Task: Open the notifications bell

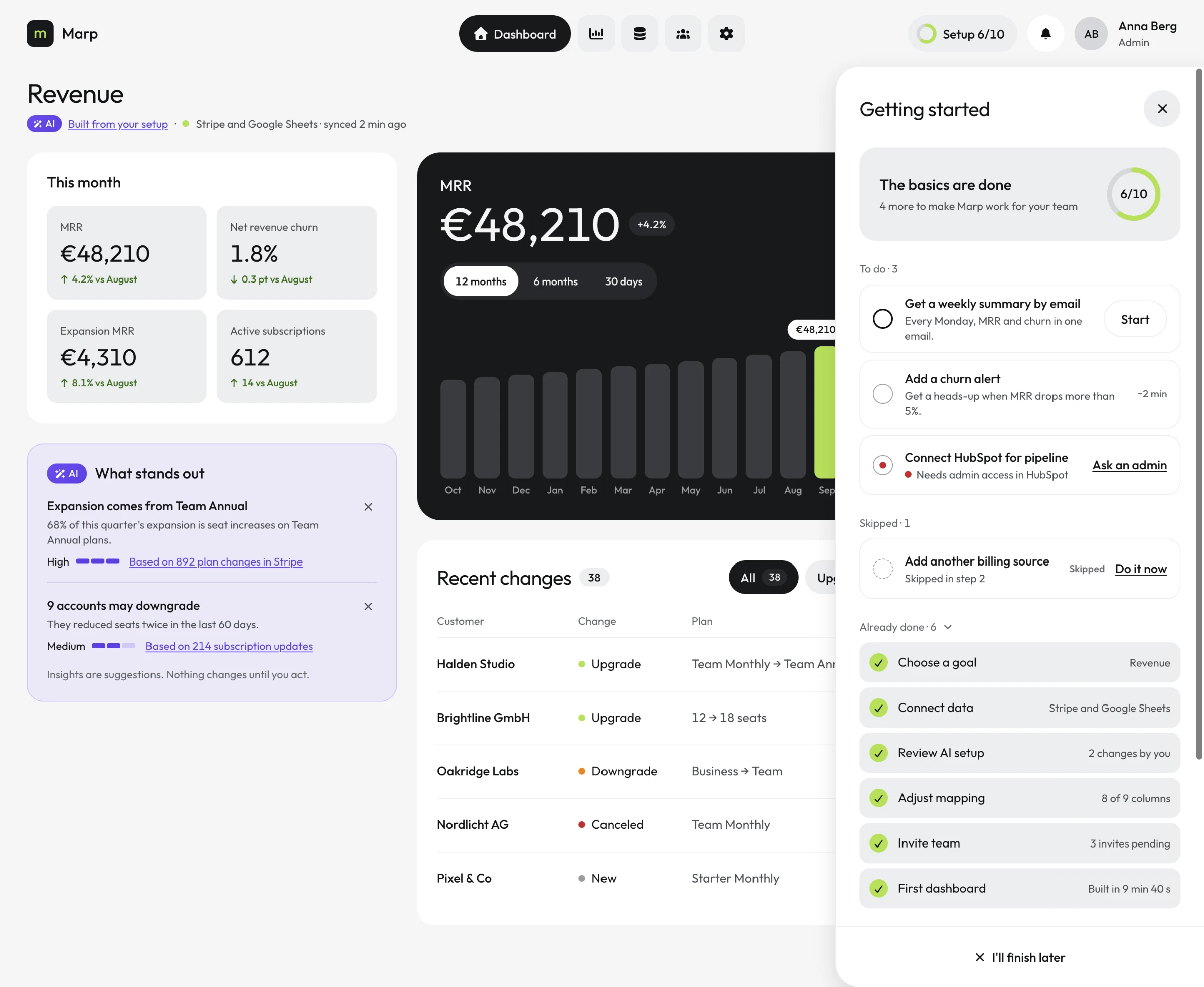Action: 1045,34
